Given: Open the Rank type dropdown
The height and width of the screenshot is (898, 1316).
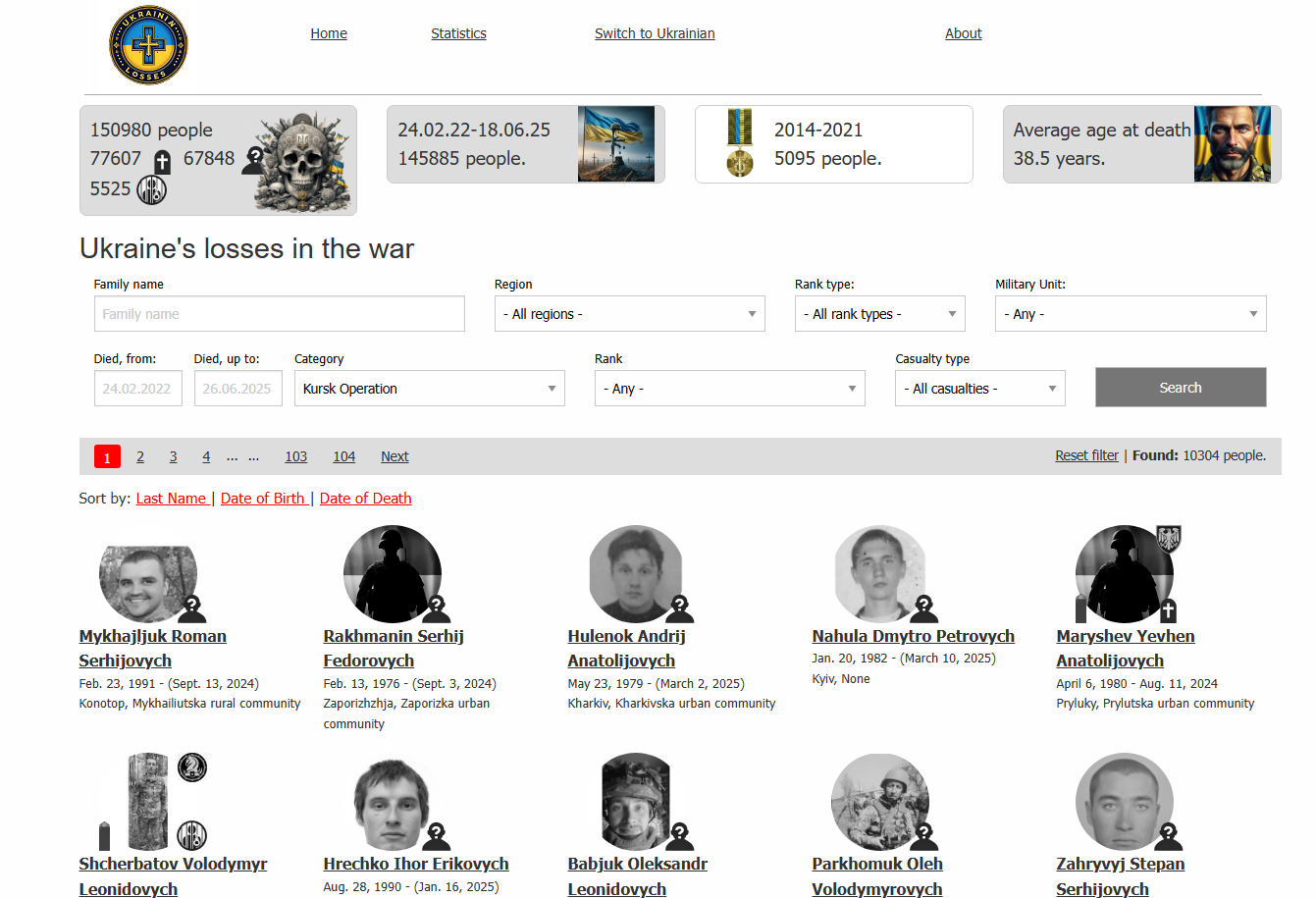Looking at the screenshot, I should click(x=880, y=314).
